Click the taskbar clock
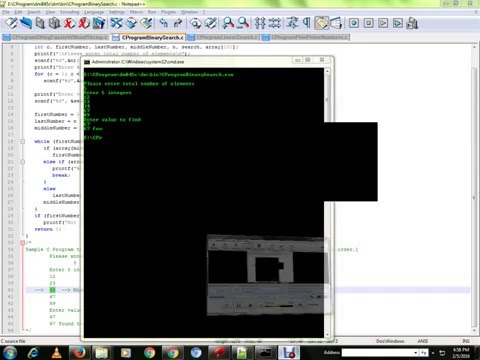This screenshot has height=360, width=480. click(461, 353)
